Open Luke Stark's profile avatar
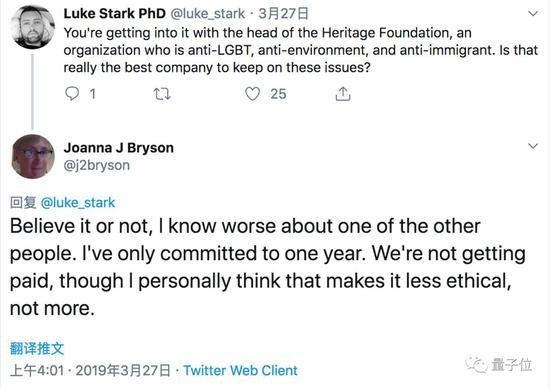This screenshot has height=389, width=550. pyautogui.click(x=33, y=27)
